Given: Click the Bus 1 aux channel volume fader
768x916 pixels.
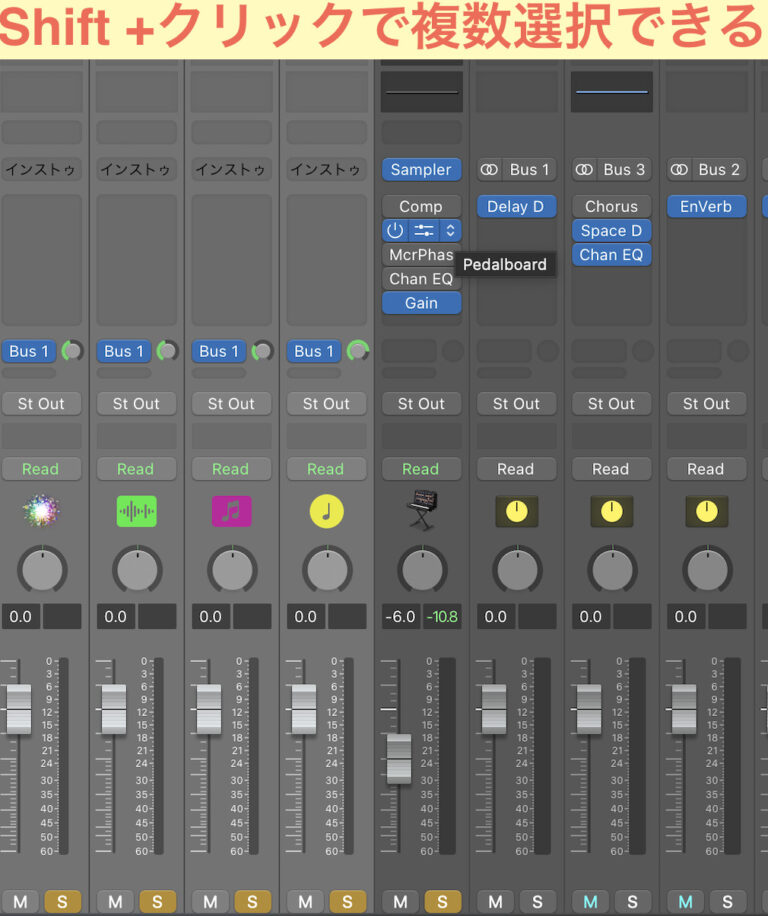Looking at the screenshot, I should 494,709.
